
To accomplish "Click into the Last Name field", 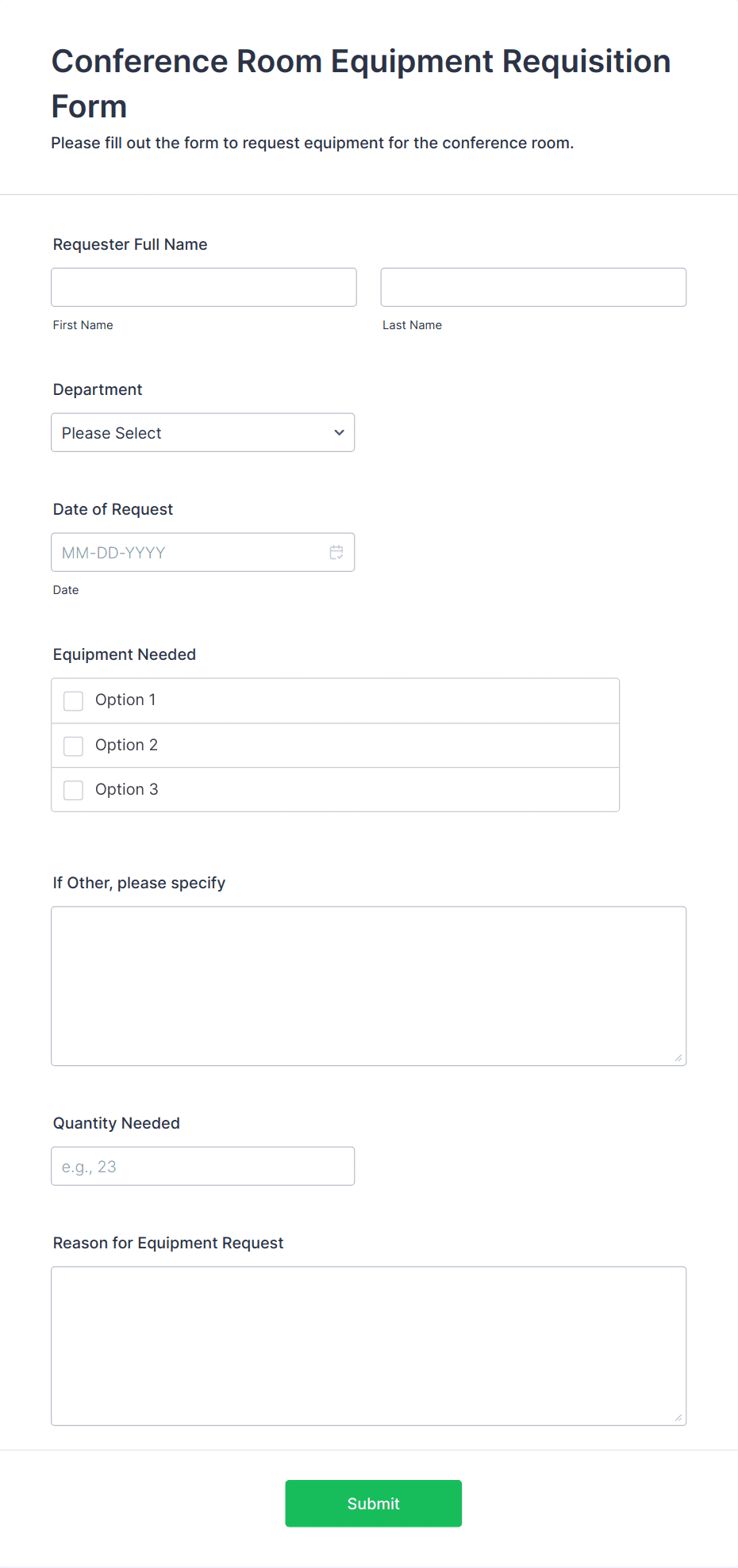I will (x=533, y=287).
